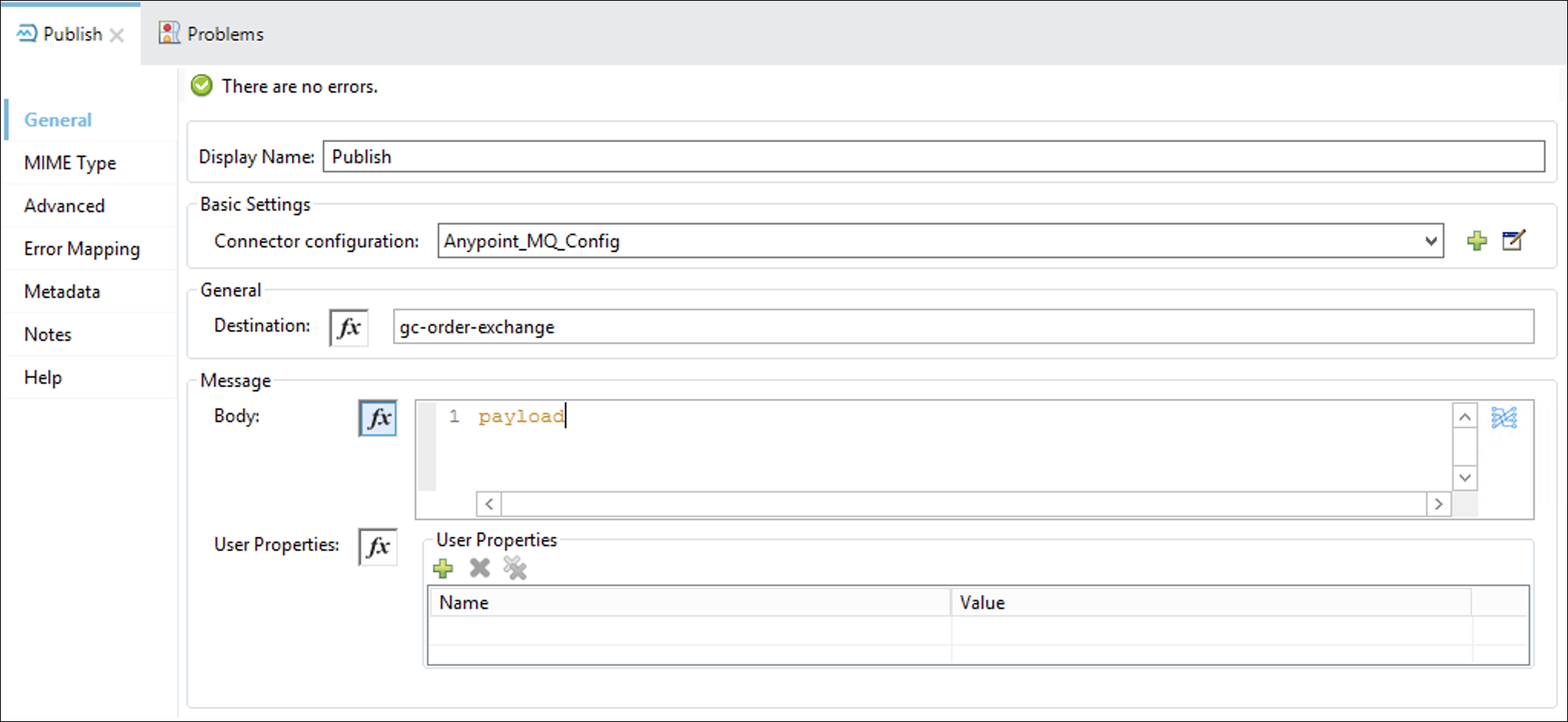Click the Destination field gc-order-exchange
Screen dimensions: 1568x722
point(963,327)
